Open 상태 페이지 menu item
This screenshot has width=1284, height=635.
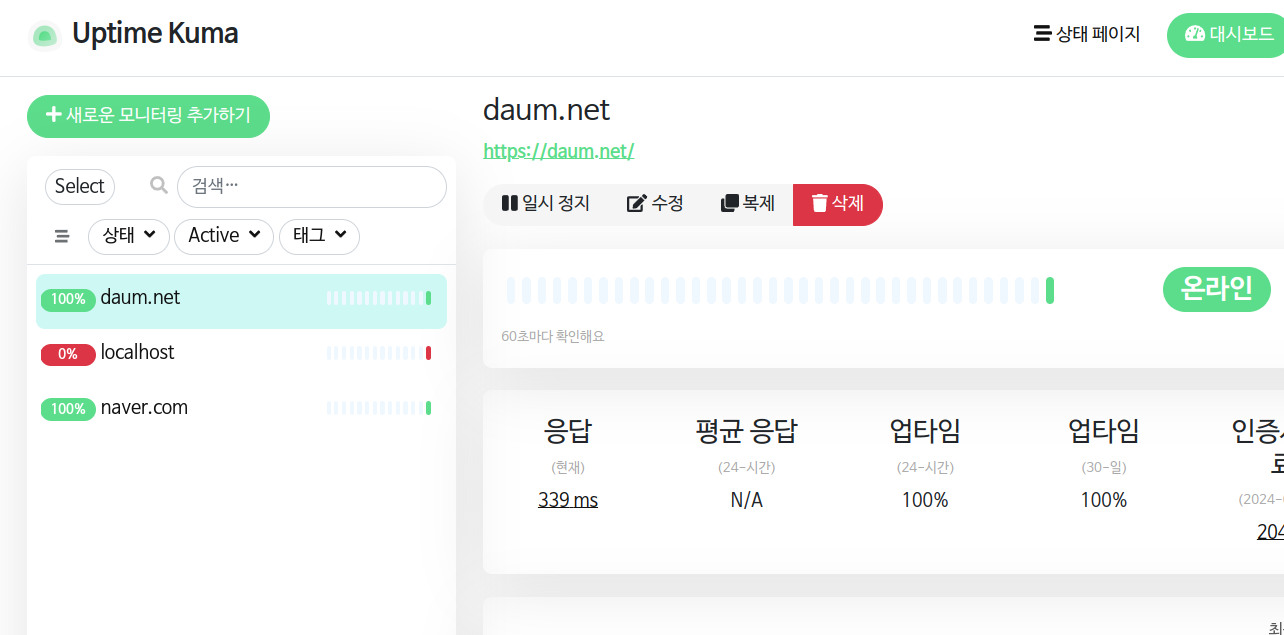(x=1087, y=34)
